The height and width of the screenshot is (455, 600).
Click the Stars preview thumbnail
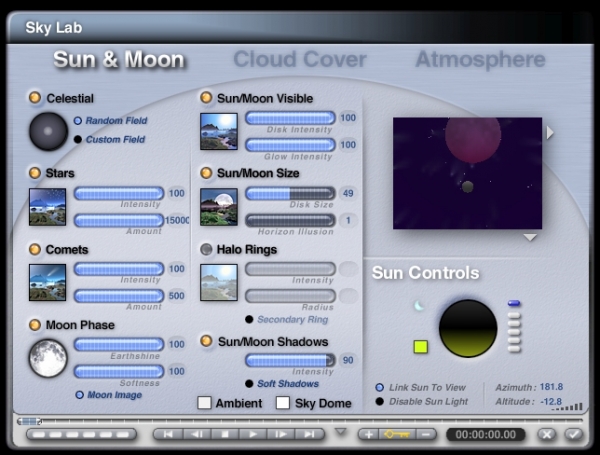(47, 207)
